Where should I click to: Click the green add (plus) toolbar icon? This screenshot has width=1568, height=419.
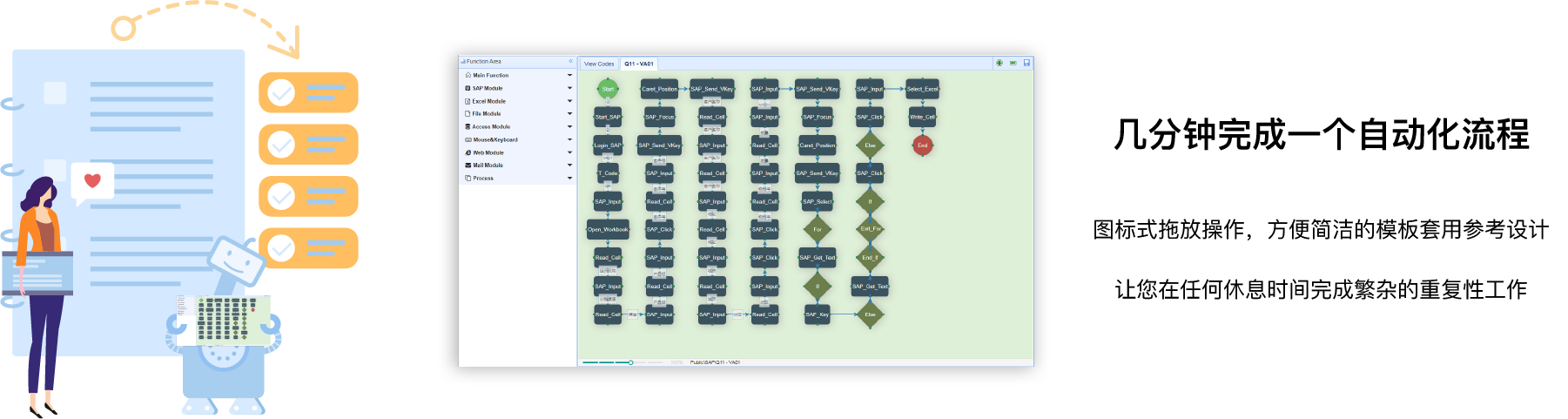999,63
